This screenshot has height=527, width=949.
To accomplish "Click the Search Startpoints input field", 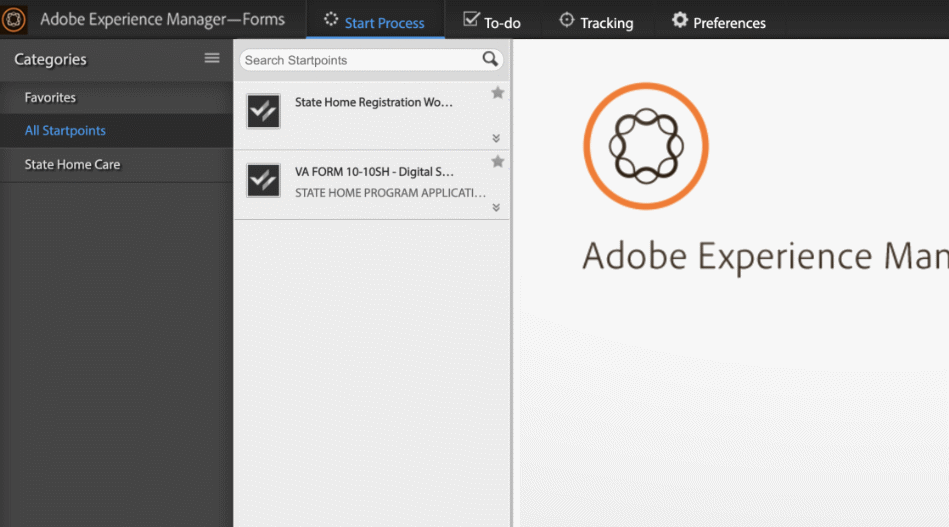I will [360, 60].
